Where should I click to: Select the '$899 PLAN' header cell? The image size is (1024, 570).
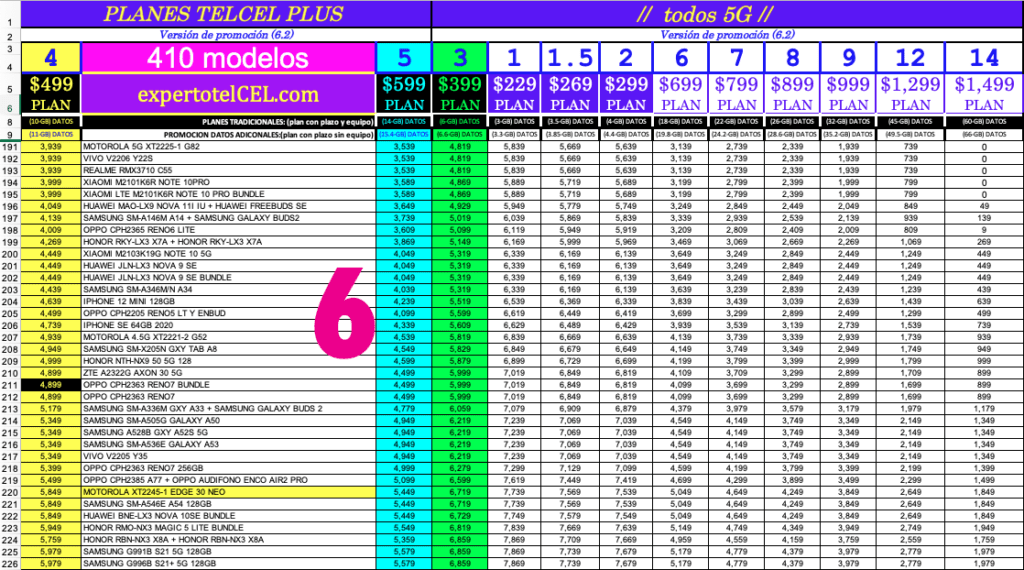coord(792,94)
